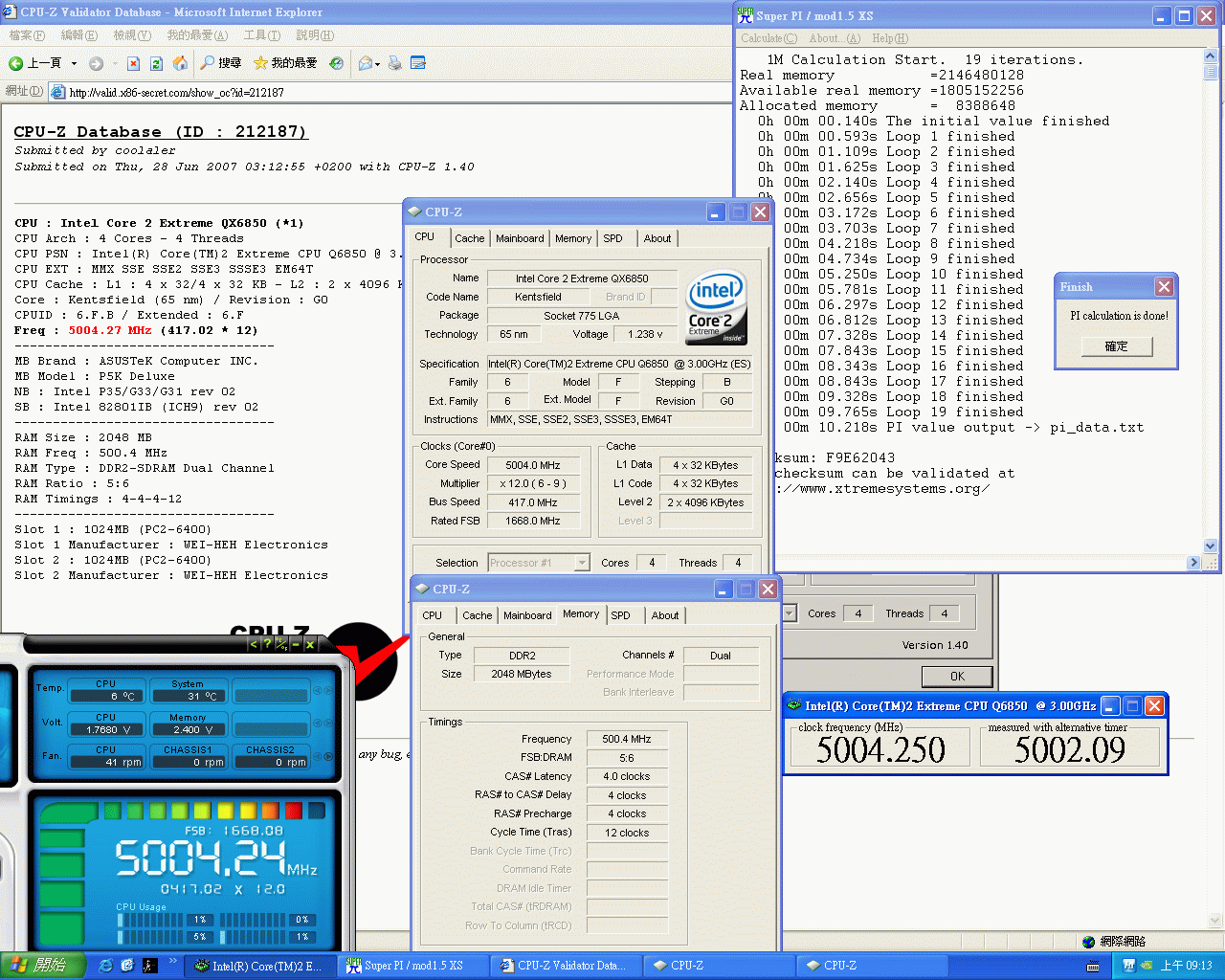Open the 檔案(F) menu in Internet Explorer
The width and height of the screenshot is (1225, 980).
(x=27, y=35)
